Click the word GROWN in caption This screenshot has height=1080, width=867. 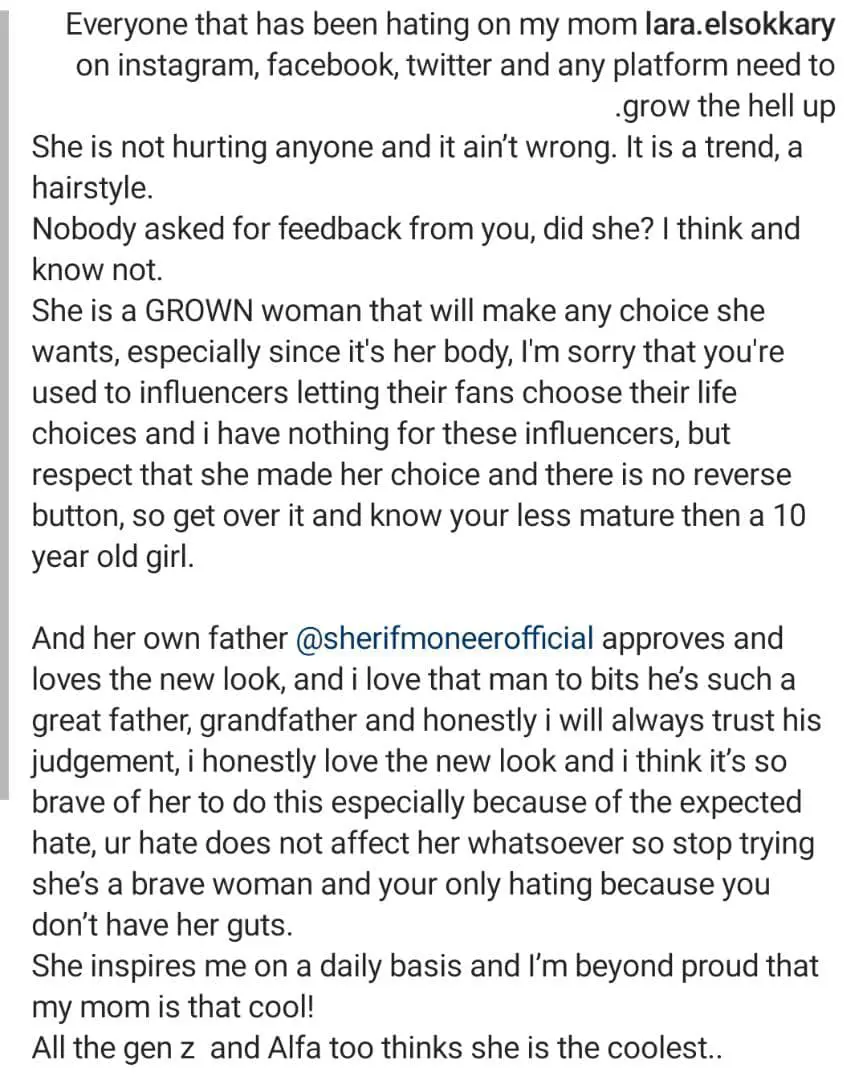tap(198, 311)
